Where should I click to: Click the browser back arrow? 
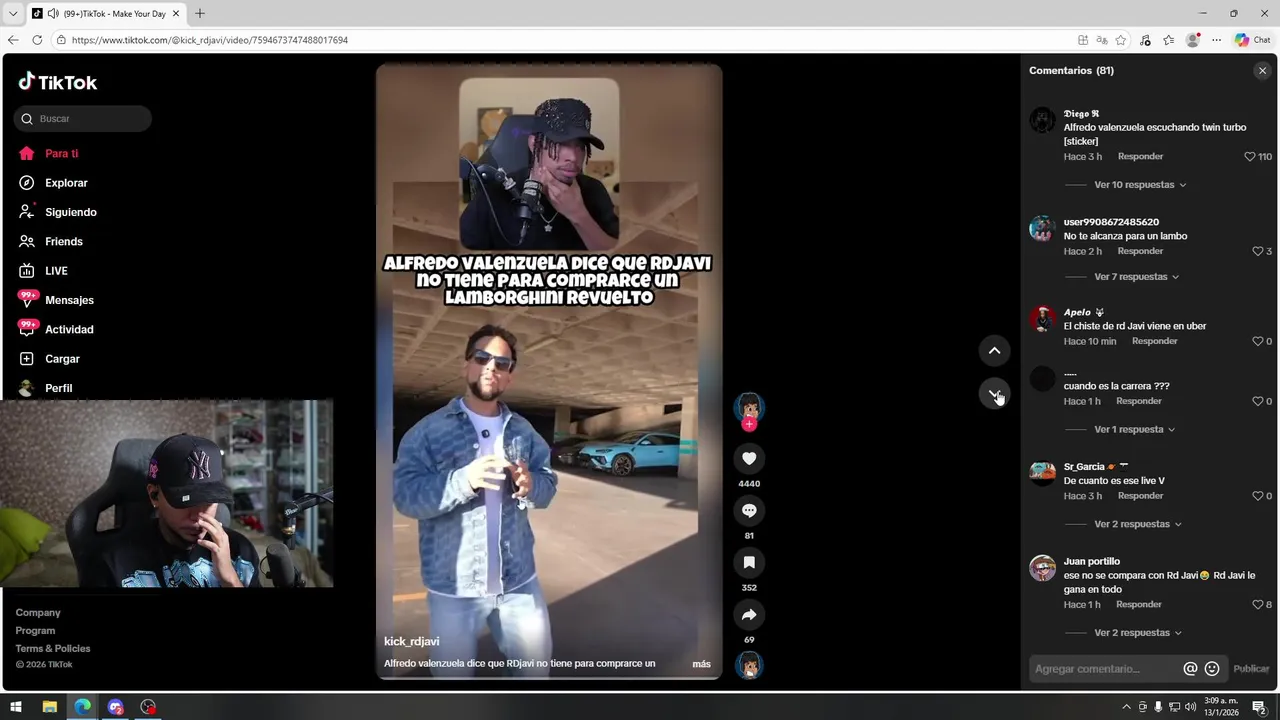click(12, 40)
